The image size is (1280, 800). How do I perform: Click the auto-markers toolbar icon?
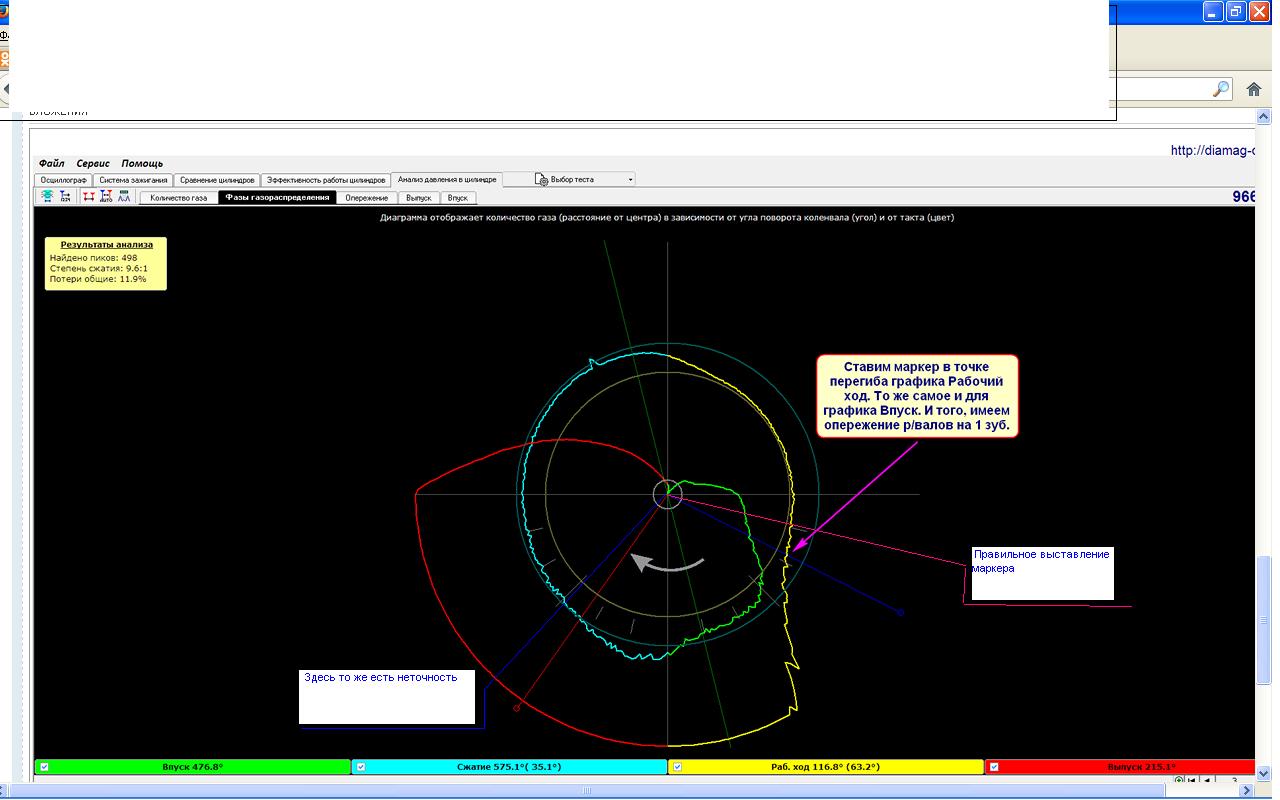tap(107, 197)
